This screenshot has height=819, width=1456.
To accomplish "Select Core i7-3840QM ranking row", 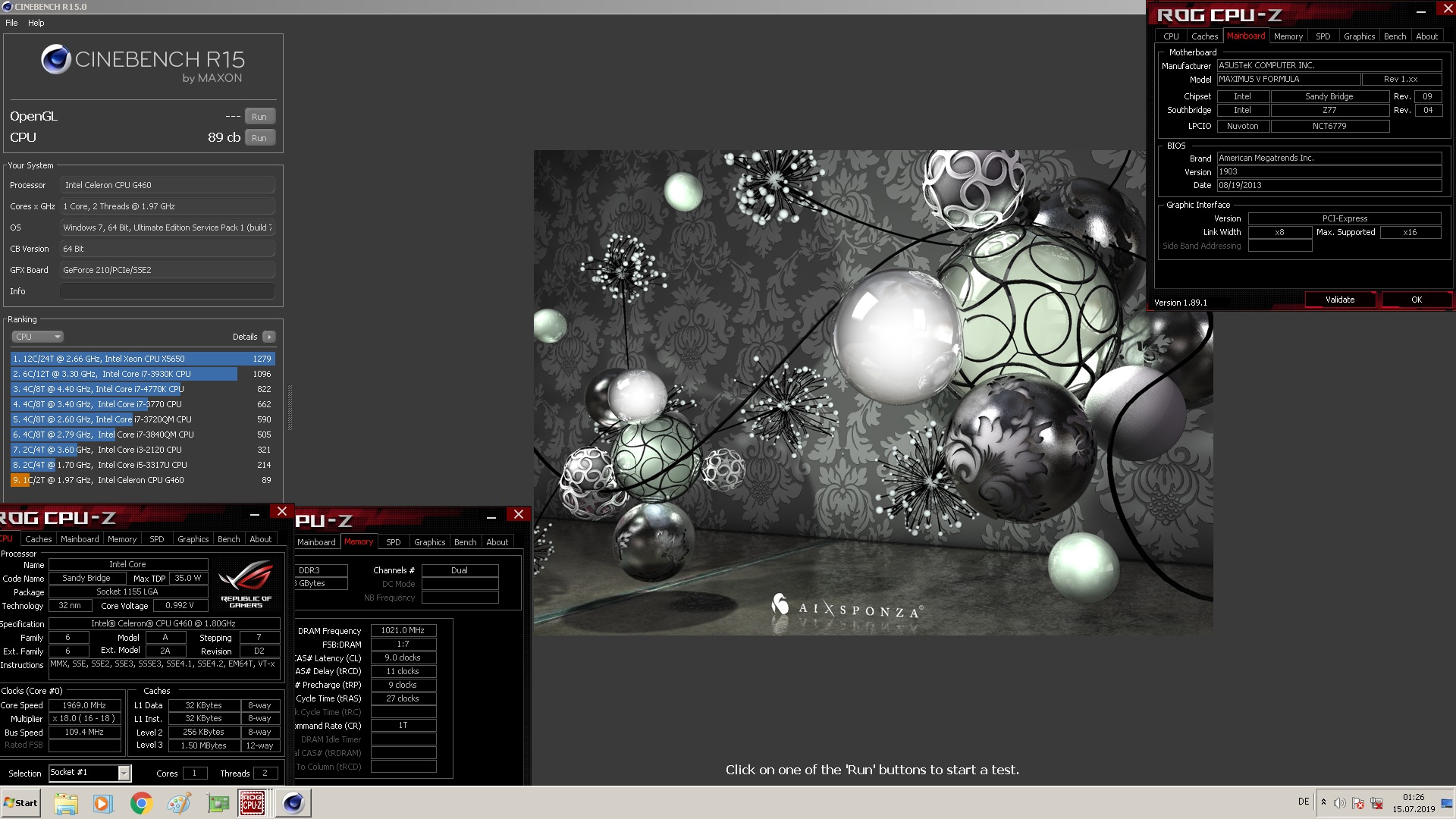I will coord(143,435).
